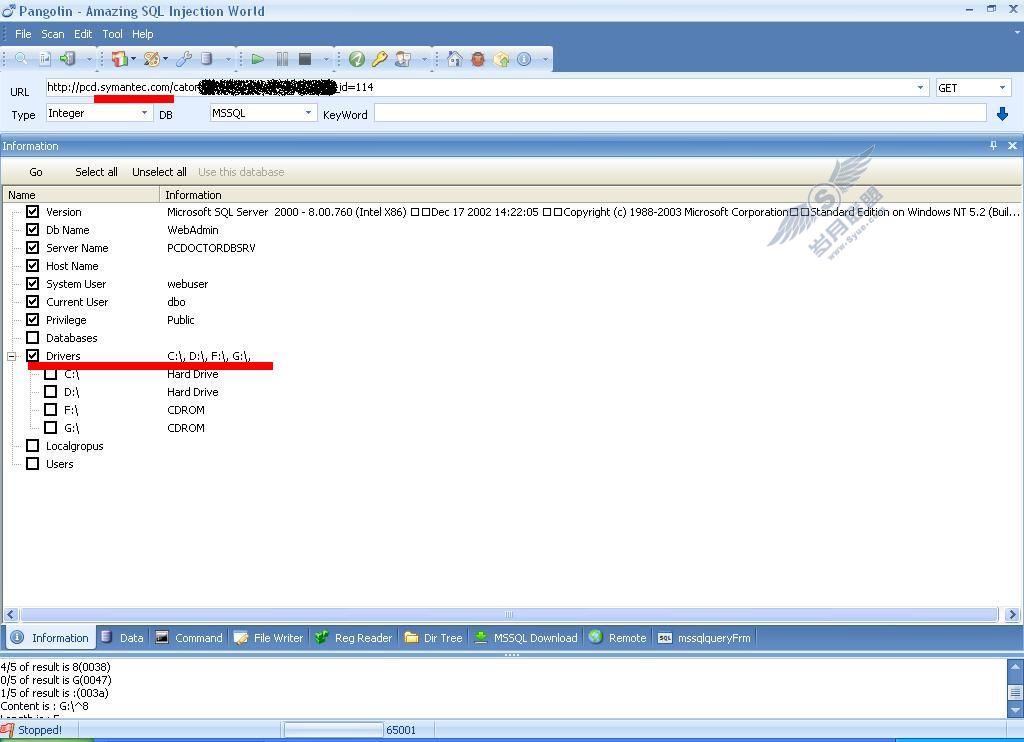Viewport: 1024px width, 742px height.
Task: Click the house home toolbar icon
Action: click(455, 59)
